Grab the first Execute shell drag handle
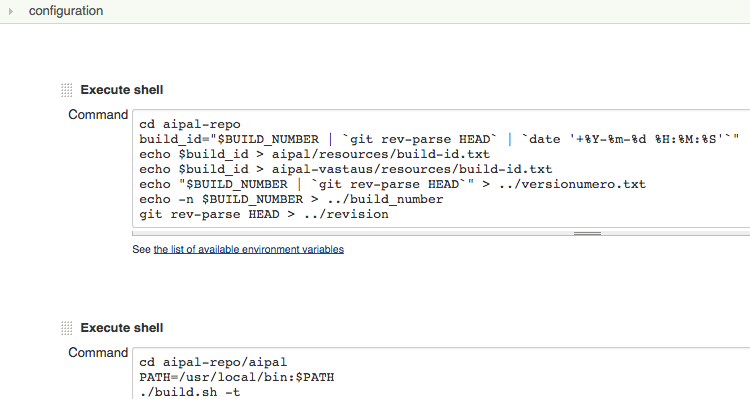This screenshot has height=399, width=750. tap(66, 90)
